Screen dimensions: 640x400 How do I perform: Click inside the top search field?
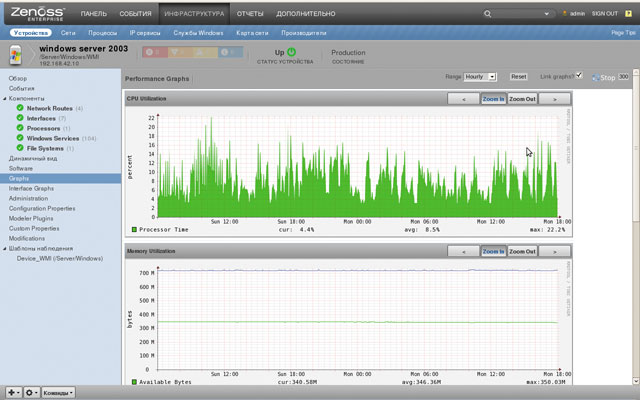[518, 14]
